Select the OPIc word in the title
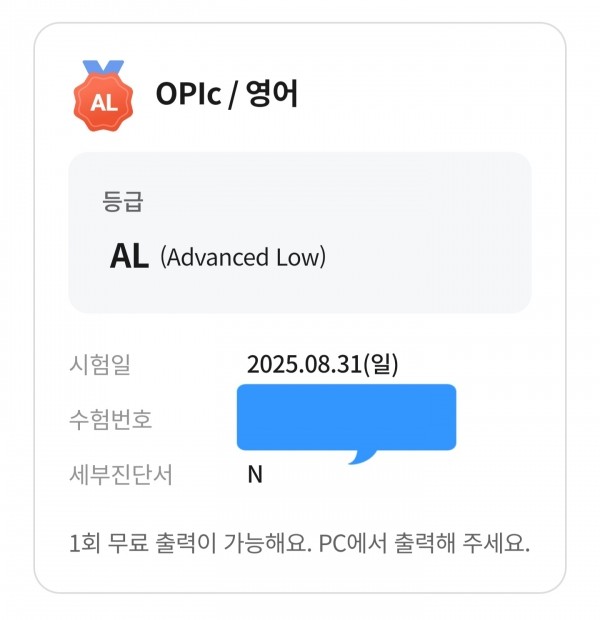Screen dimensions: 600x620 click(188, 94)
